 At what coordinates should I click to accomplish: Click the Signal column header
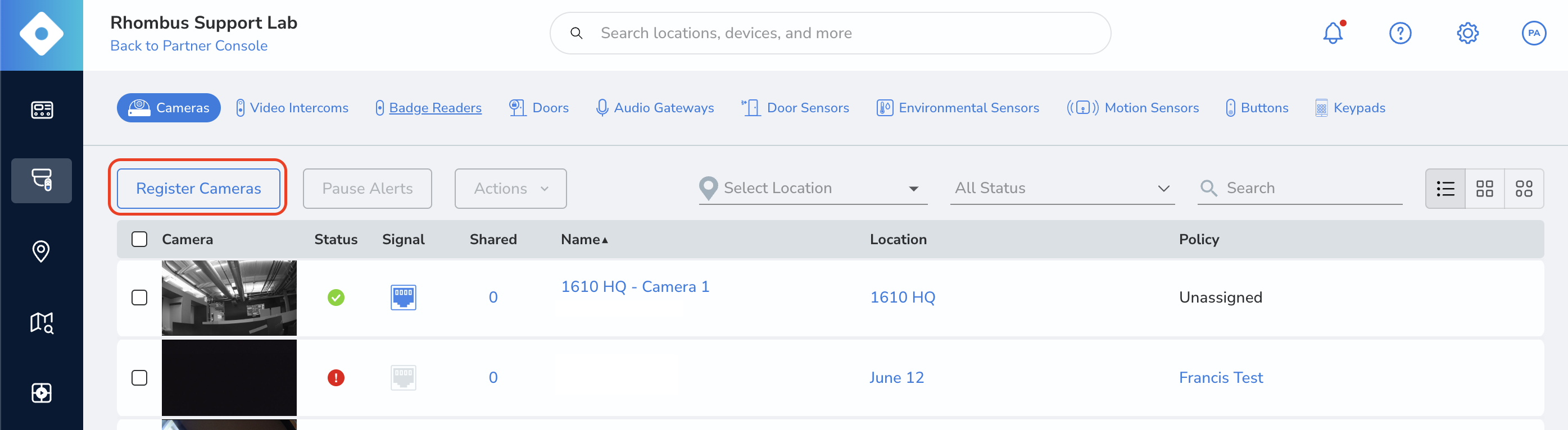403,239
